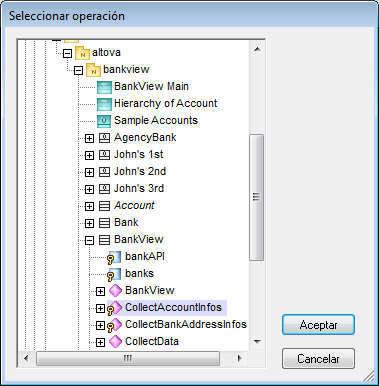Screen dimensions: 379x386
Task: Click the Sample Accounts object diagram icon
Action: tap(104, 121)
